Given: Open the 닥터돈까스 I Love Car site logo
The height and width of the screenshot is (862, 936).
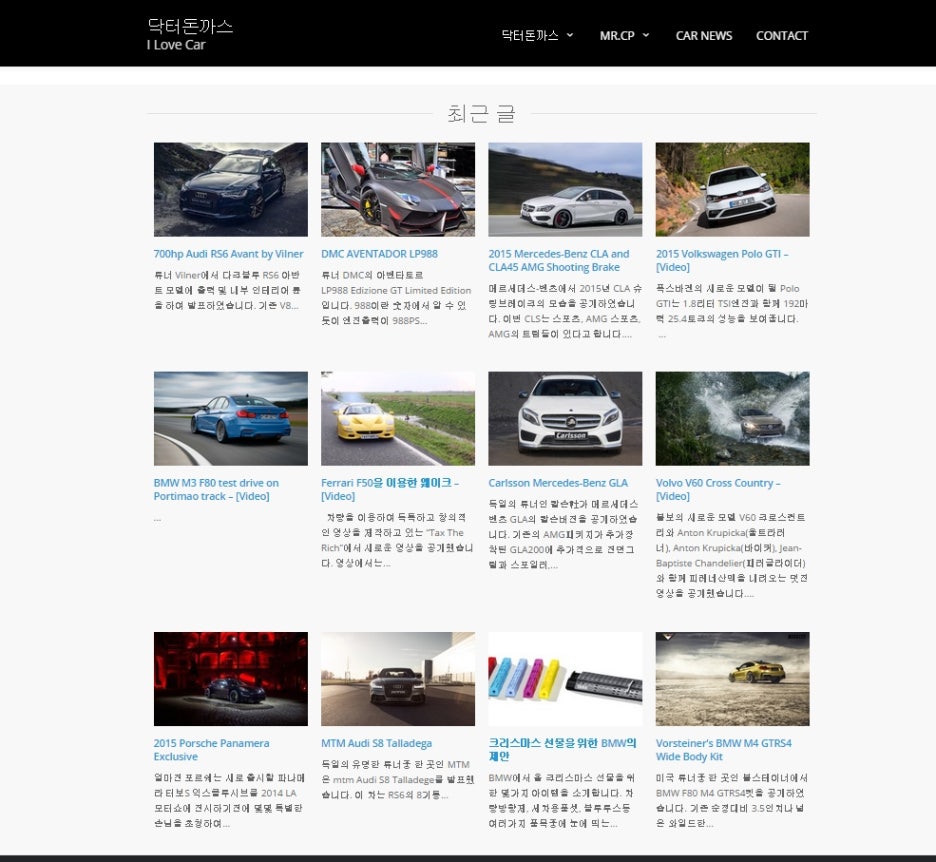Looking at the screenshot, I should 190,35.
